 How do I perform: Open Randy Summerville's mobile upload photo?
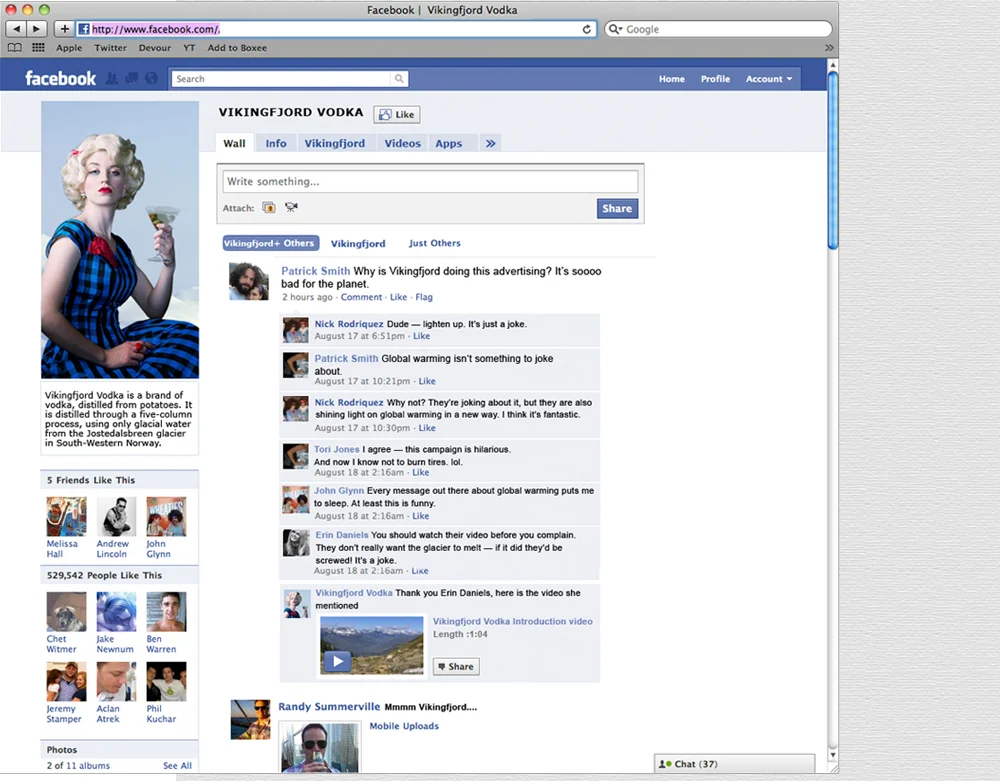point(320,747)
